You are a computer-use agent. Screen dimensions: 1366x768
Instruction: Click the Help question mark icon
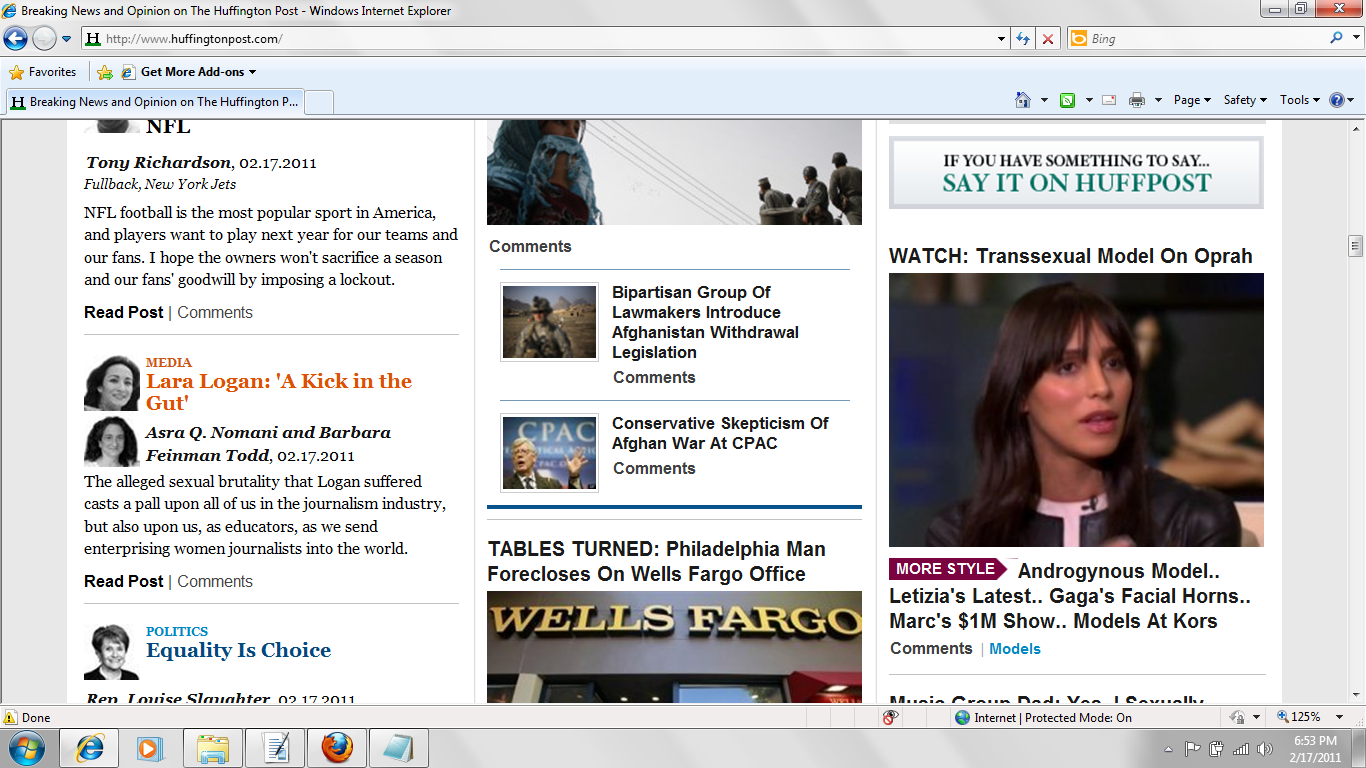click(1337, 100)
